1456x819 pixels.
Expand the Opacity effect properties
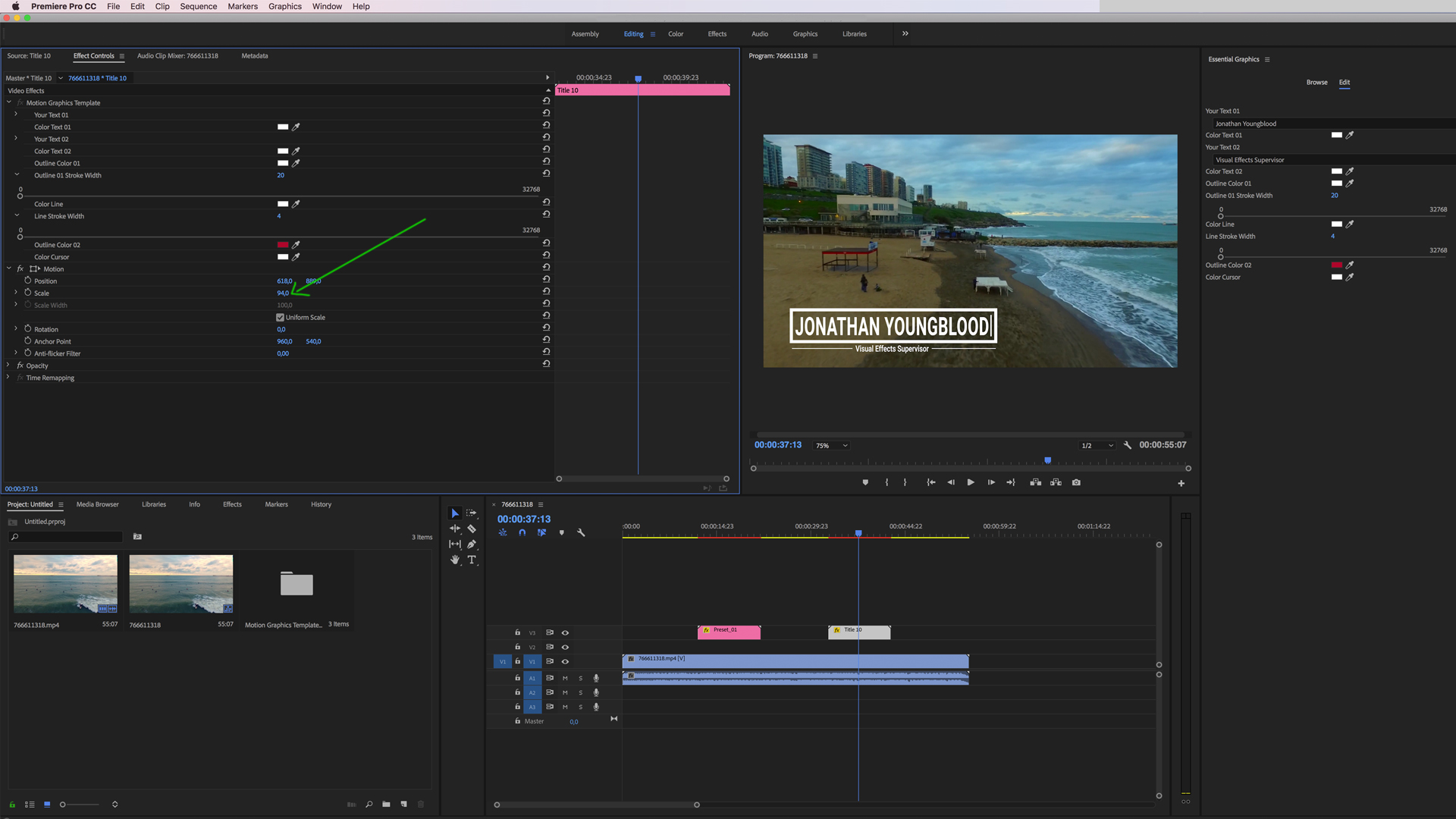click(x=8, y=366)
